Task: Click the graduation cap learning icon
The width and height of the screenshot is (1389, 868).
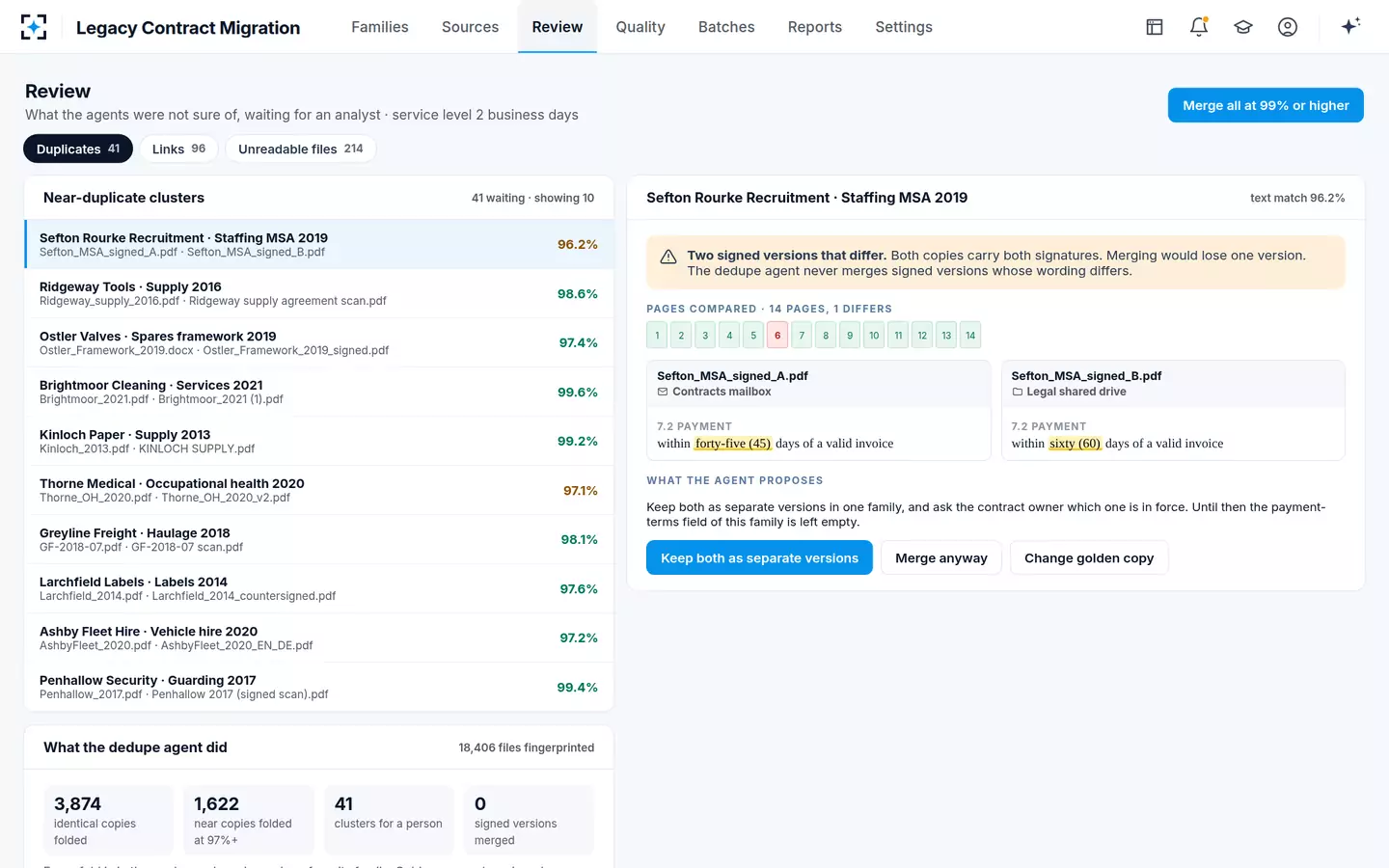Action: click(x=1243, y=27)
